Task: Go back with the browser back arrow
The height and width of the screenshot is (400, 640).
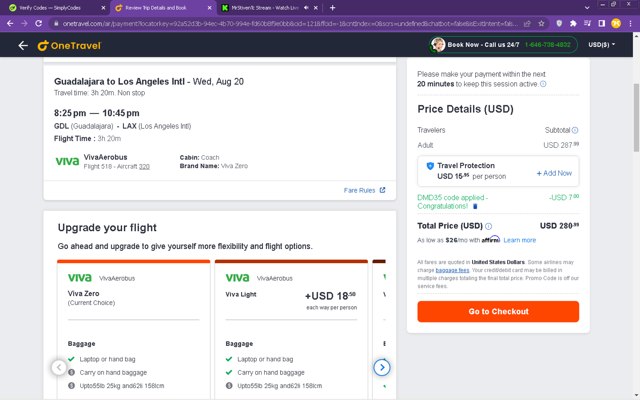Action: click(x=10, y=24)
